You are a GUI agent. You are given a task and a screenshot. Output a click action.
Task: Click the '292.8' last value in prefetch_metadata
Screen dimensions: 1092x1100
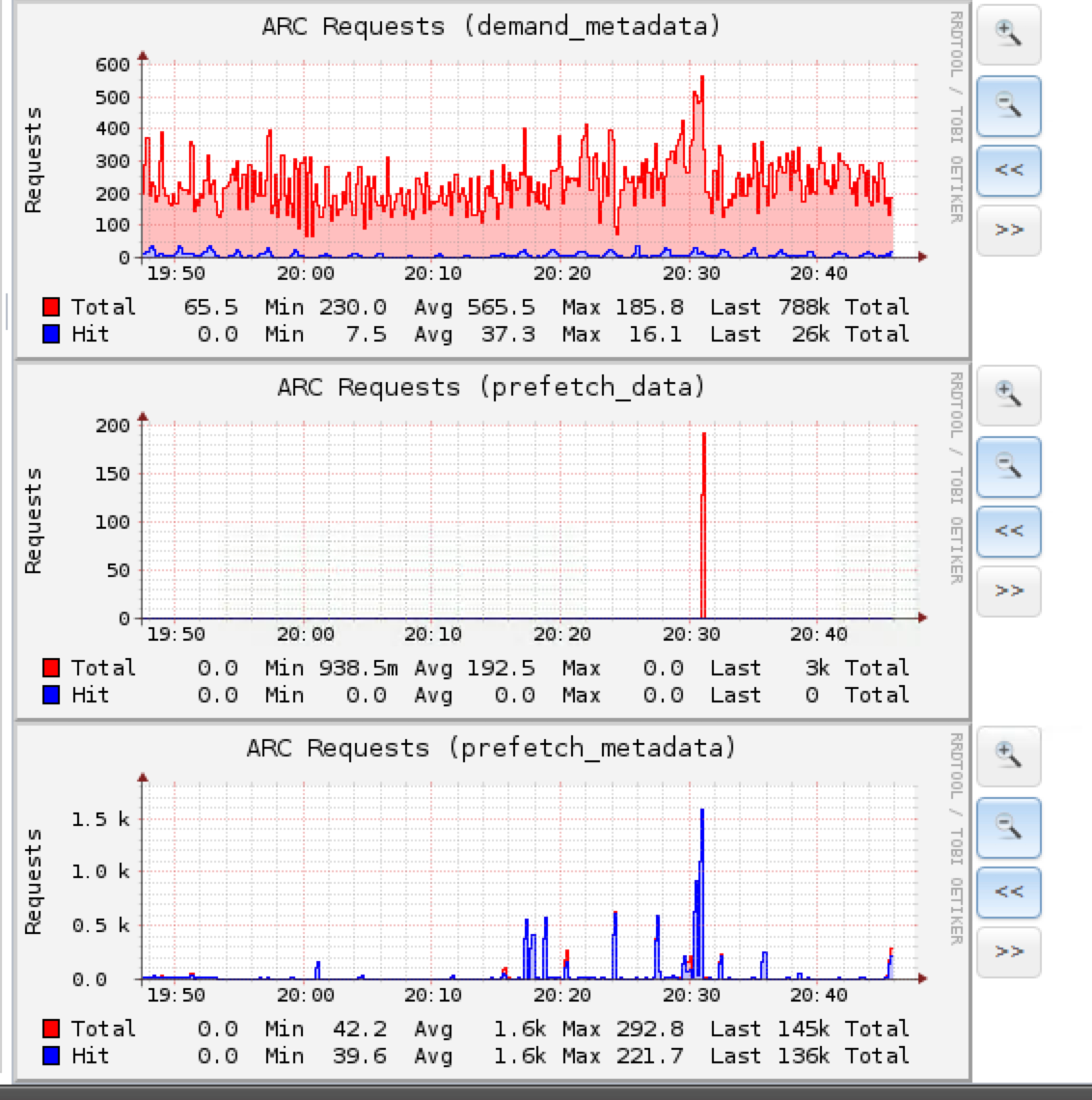pyautogui.click(x=650, y=1030)
